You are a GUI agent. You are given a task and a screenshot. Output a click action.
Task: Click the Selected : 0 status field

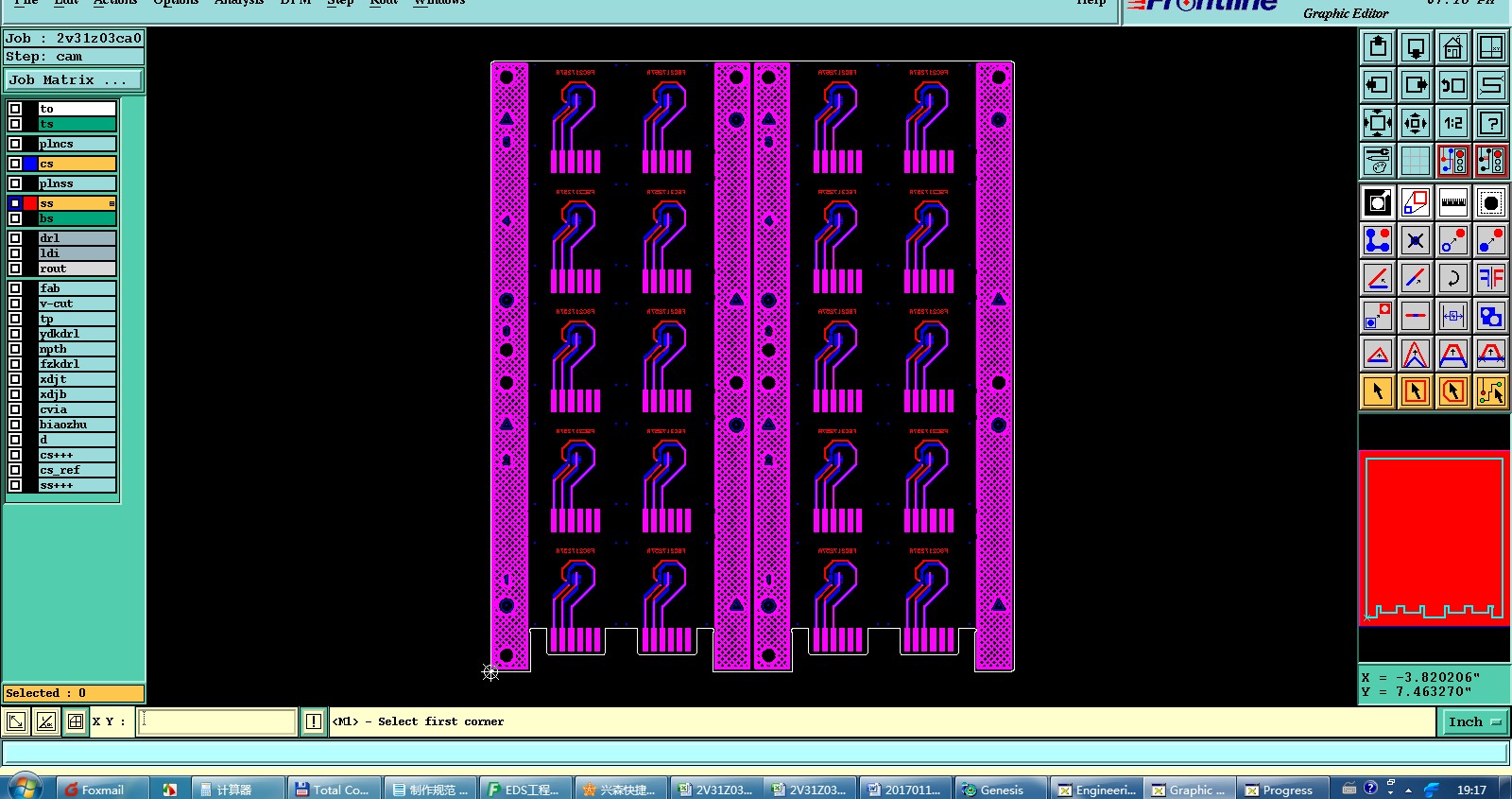tap(73, 693)
